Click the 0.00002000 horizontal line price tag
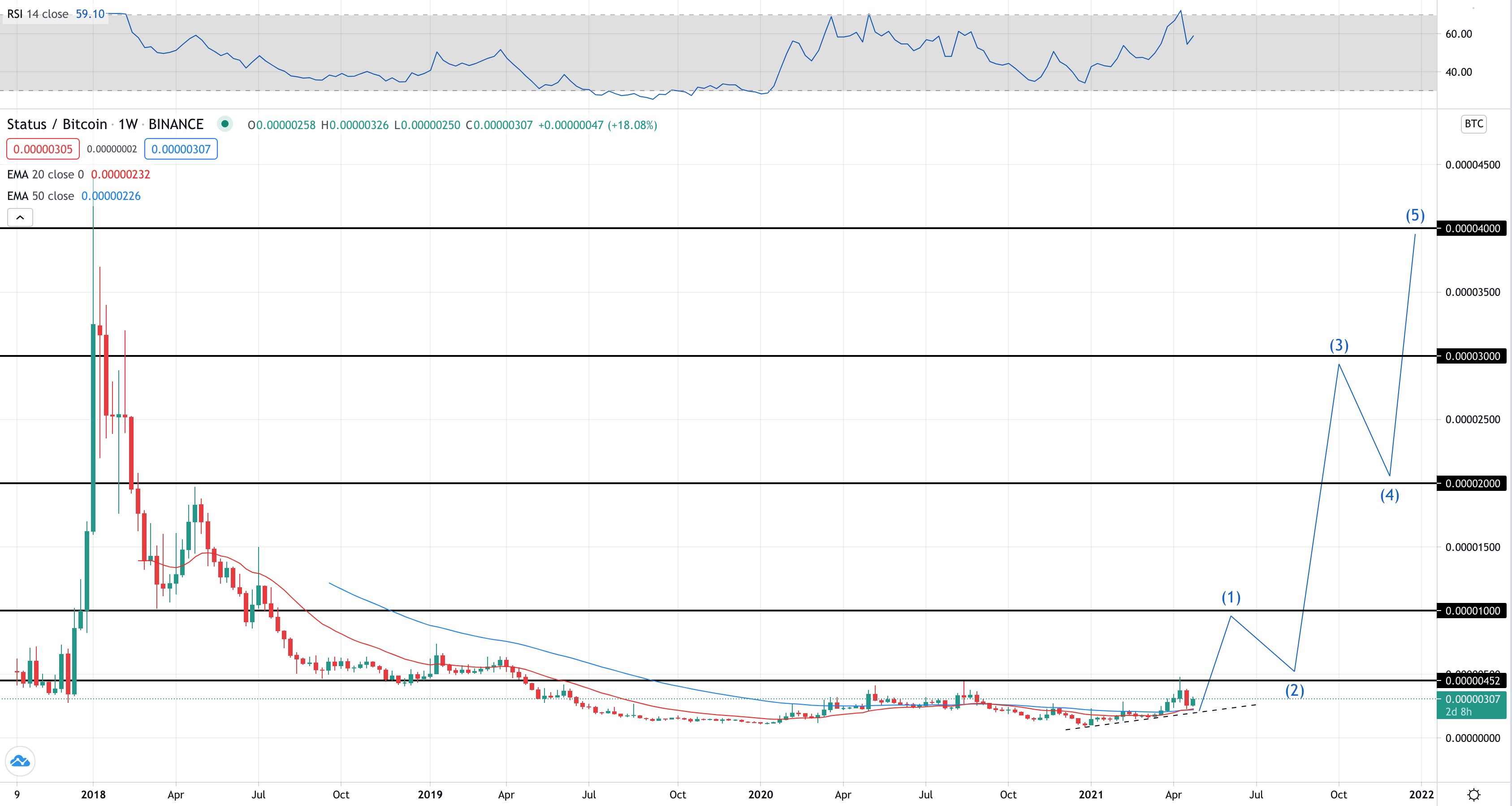 click(1472, 483)
